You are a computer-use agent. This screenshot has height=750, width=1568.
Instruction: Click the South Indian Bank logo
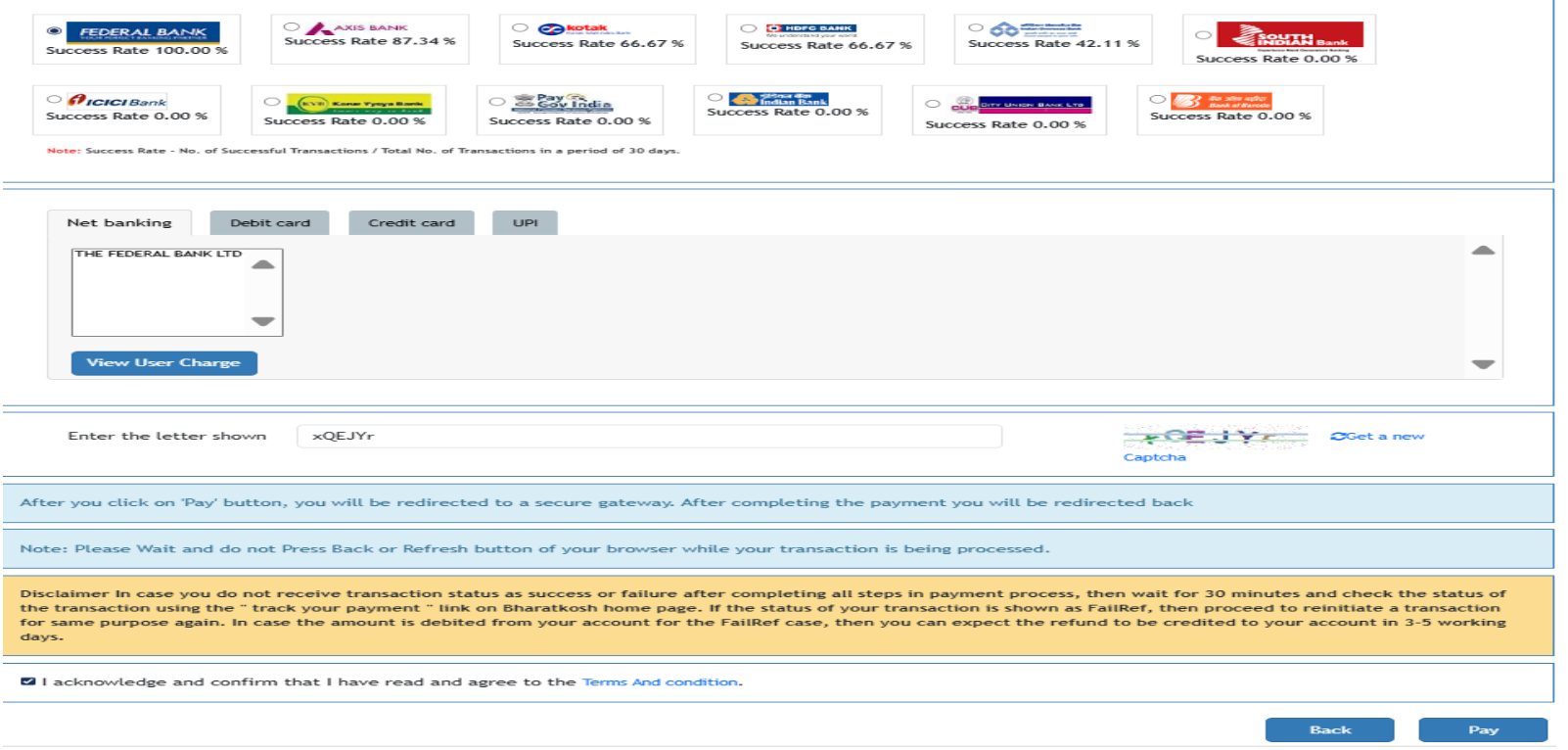(1290, 35)
